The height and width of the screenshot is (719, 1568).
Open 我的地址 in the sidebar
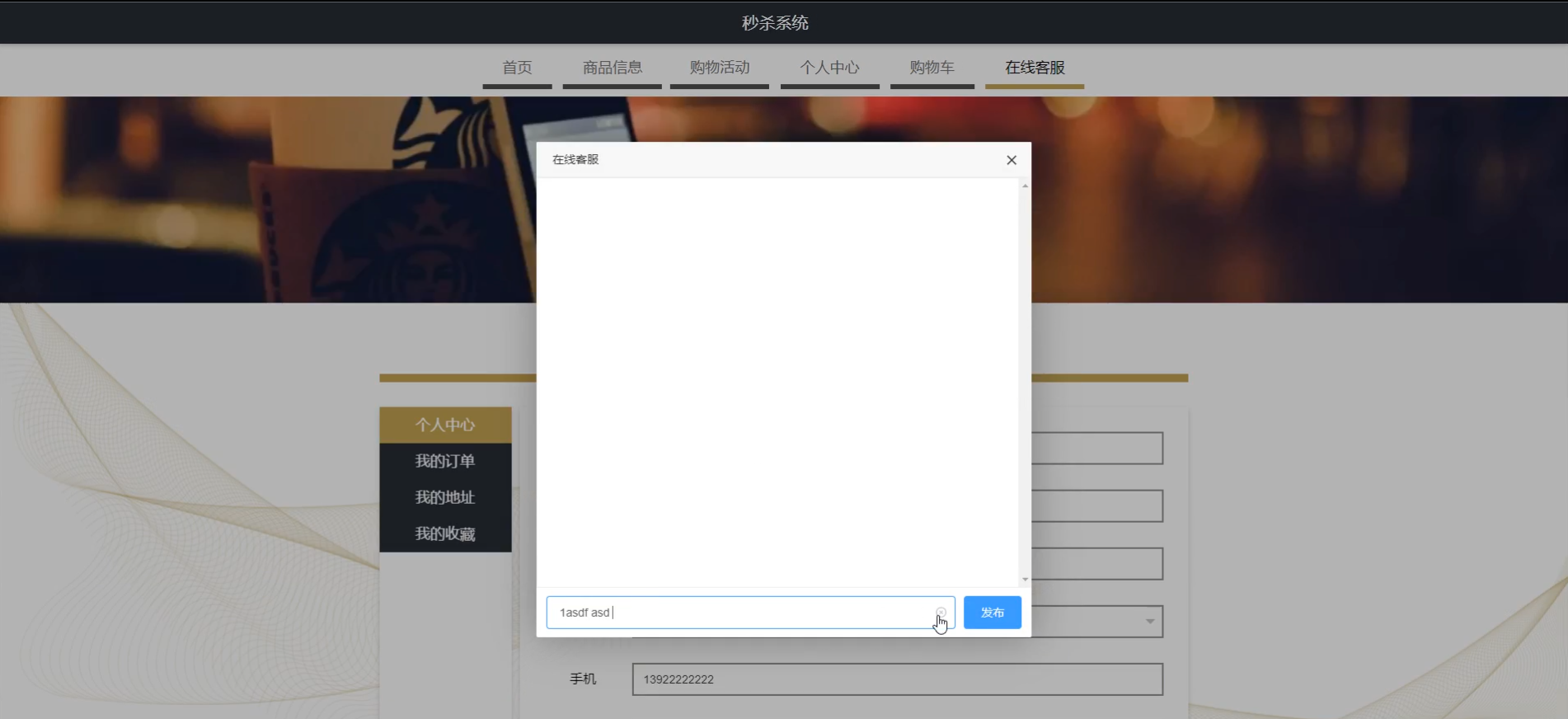click(445, 497)
